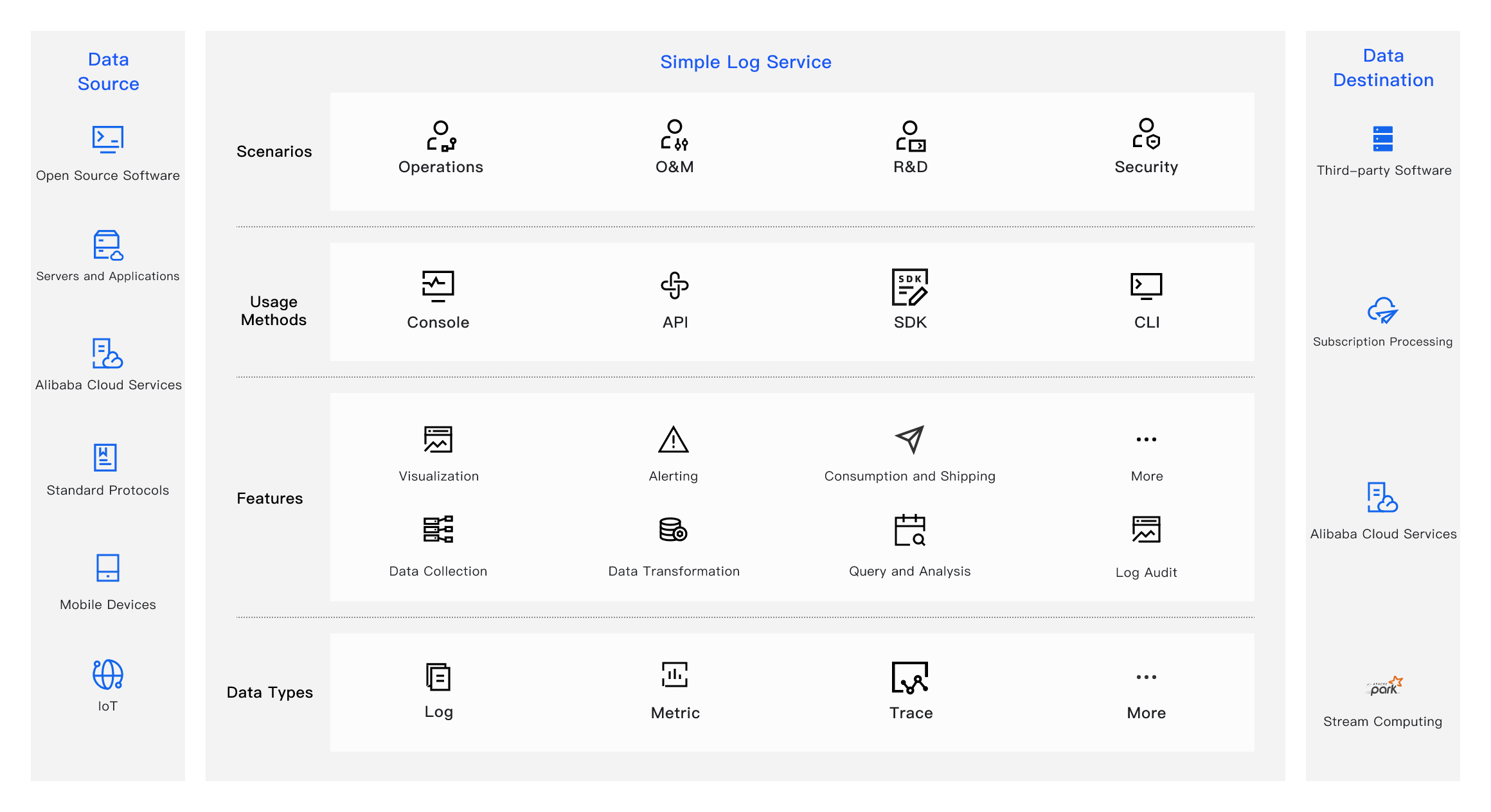The width and height of the screenshot is (1491, 812).
Task: Click the Alerting text label
Action: coord(674,477)
